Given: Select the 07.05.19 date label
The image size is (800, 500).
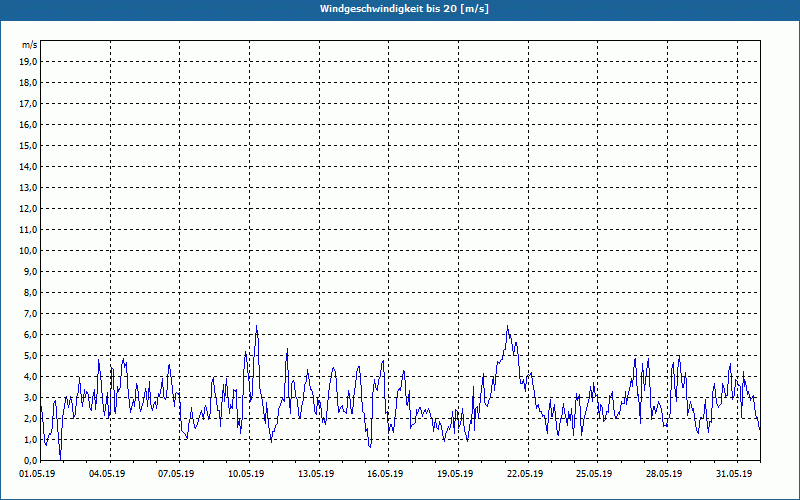Looking at the screenshot, I should tap(177, 473).
